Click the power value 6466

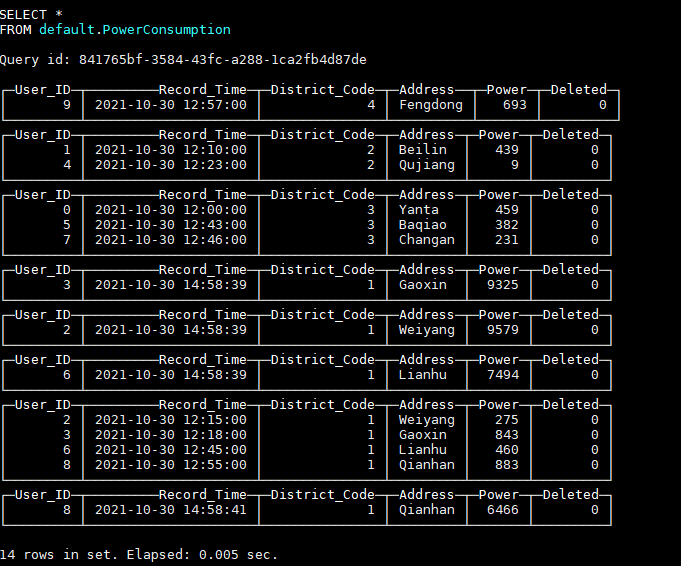coord(502,510)
